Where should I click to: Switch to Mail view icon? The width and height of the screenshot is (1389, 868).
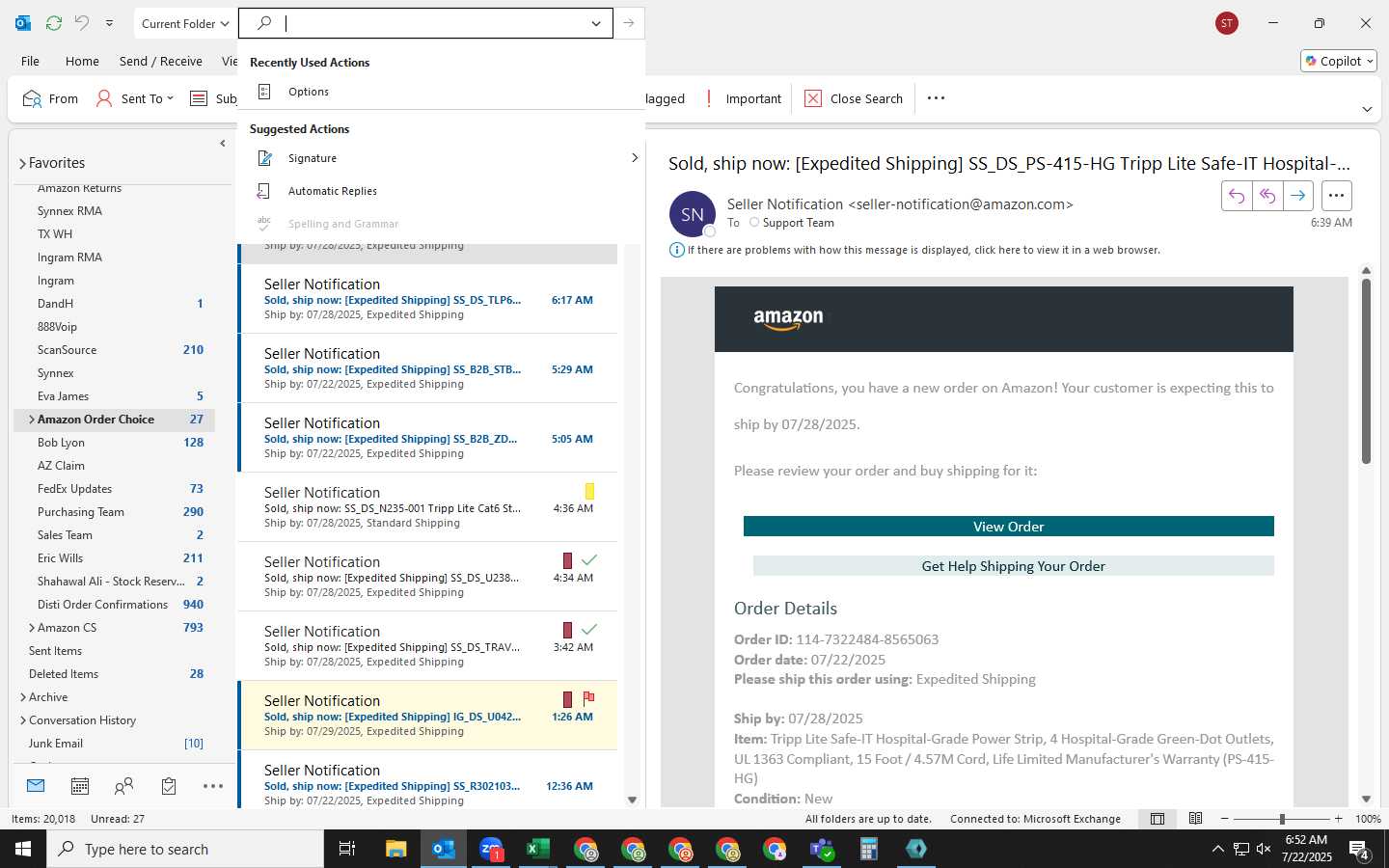pos(36,786)
